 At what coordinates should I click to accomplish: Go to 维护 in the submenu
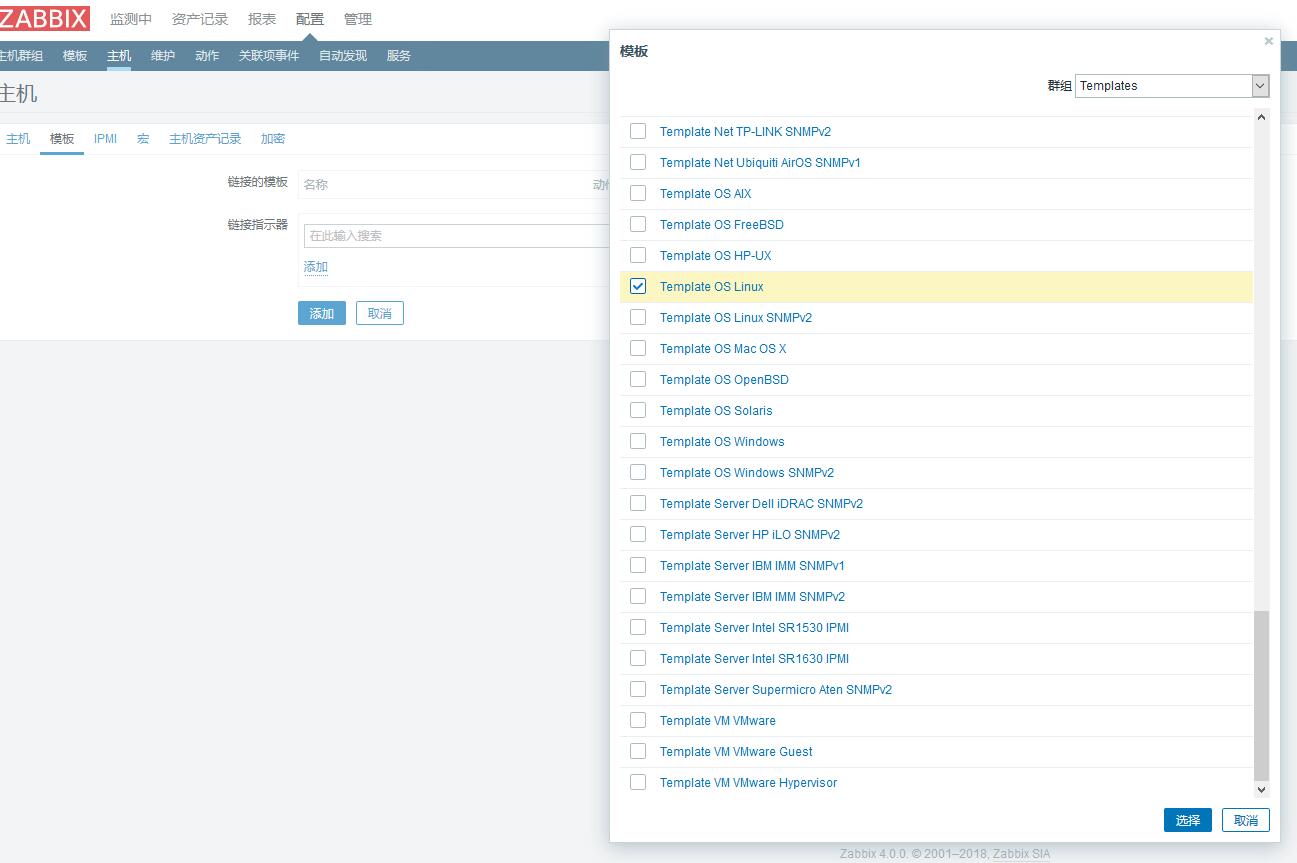point(163,56)
